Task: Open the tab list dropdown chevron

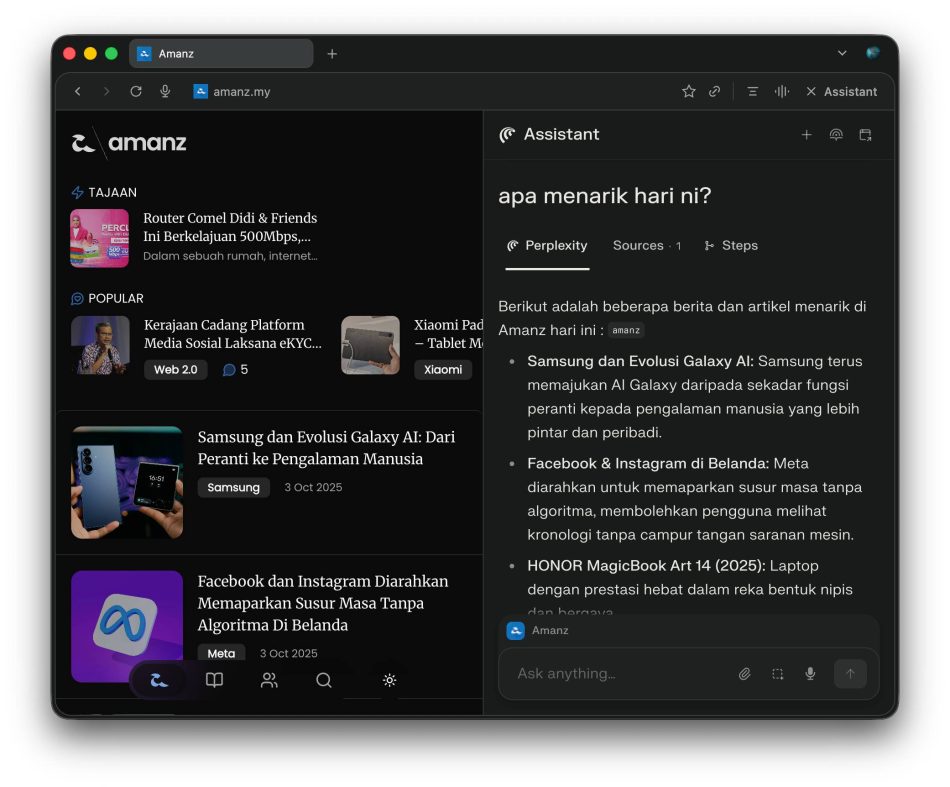Action: click(x=842, y=53)
